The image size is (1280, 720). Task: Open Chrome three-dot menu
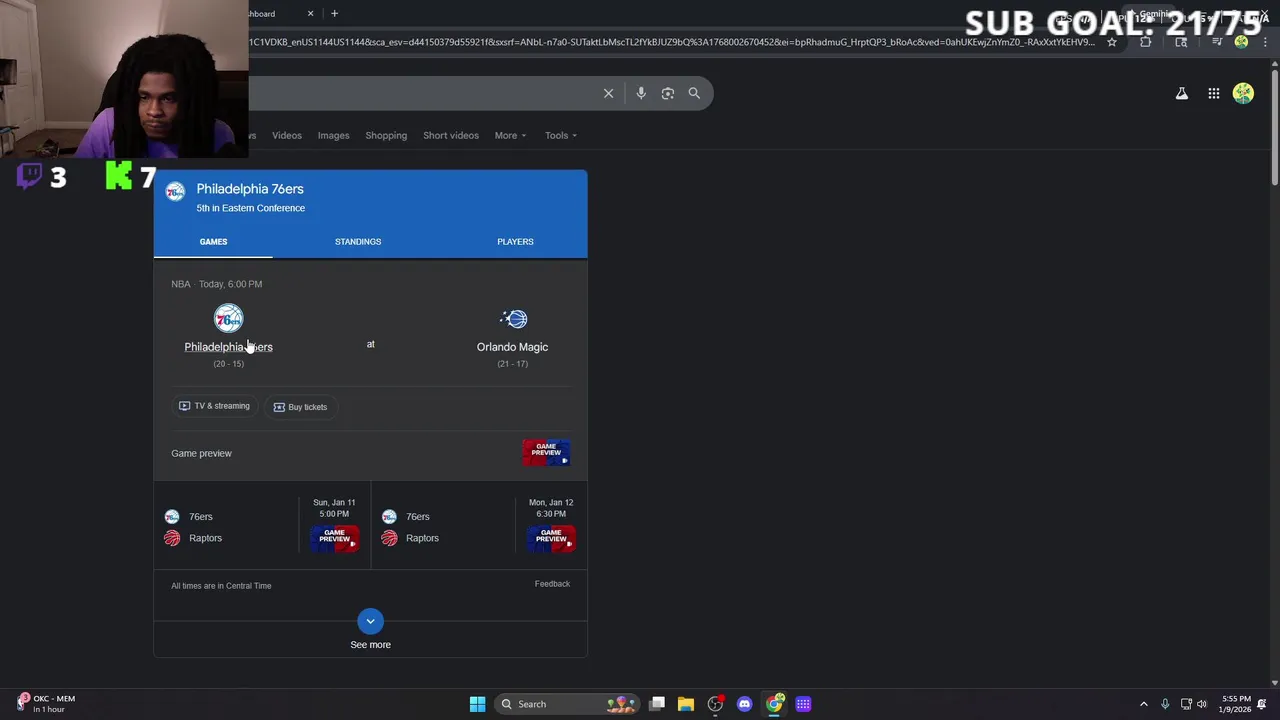[1265, 42]
